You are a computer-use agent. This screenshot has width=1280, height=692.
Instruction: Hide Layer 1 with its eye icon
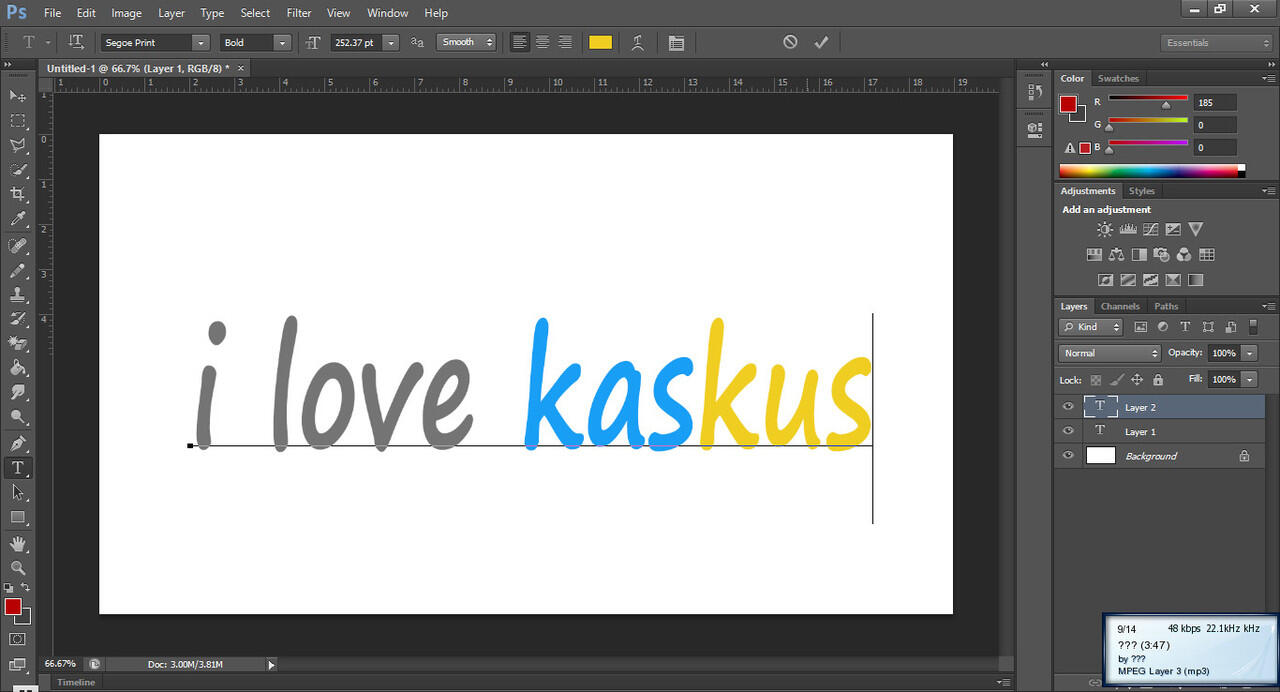[x=1068, y=431]
